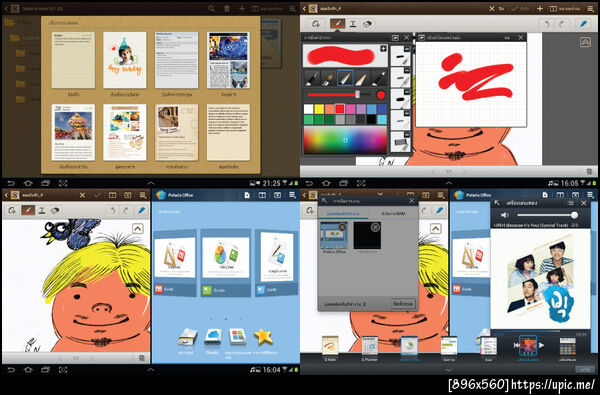Expand tray chevron in 21:25 navigation bar
This screenshot has height=395, width=600.
[151, 183]
